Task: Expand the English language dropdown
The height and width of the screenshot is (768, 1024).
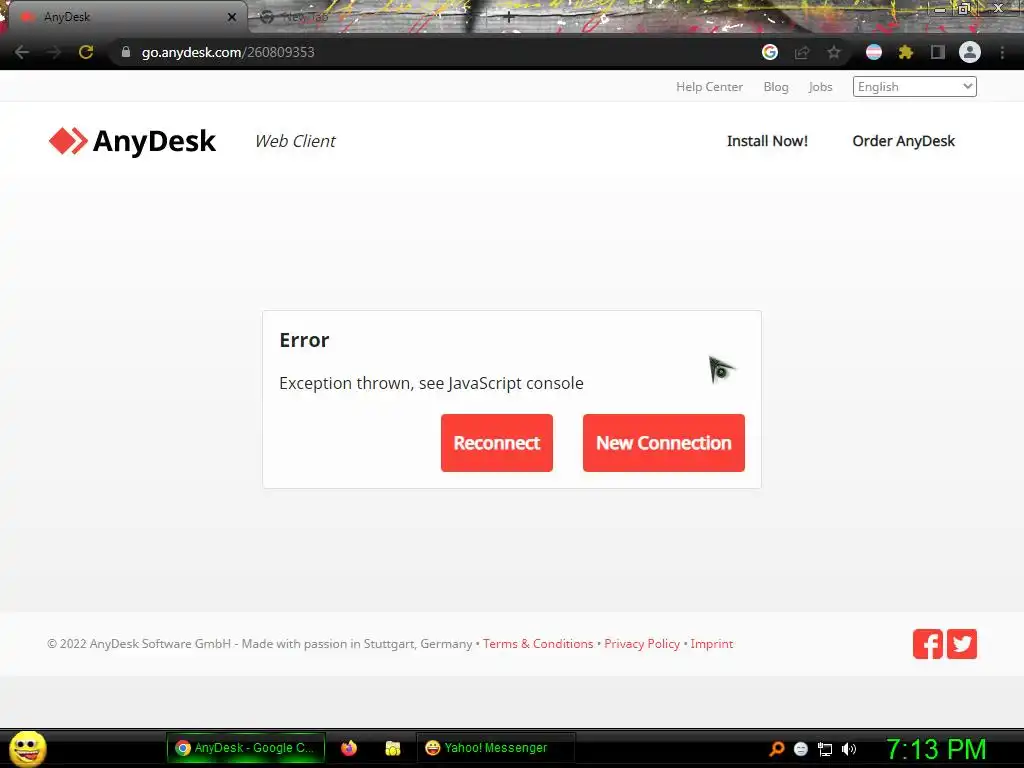Action: (914, 86)
